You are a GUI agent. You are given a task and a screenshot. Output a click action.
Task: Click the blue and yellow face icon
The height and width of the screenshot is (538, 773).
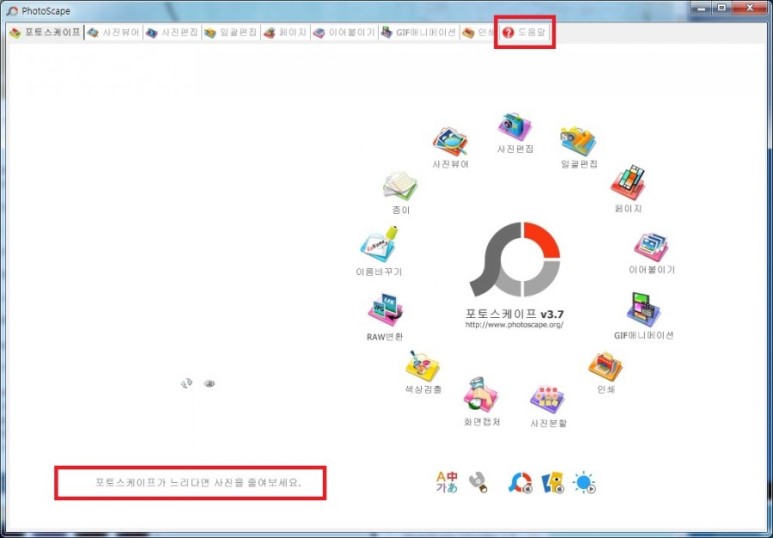(553, 482)
